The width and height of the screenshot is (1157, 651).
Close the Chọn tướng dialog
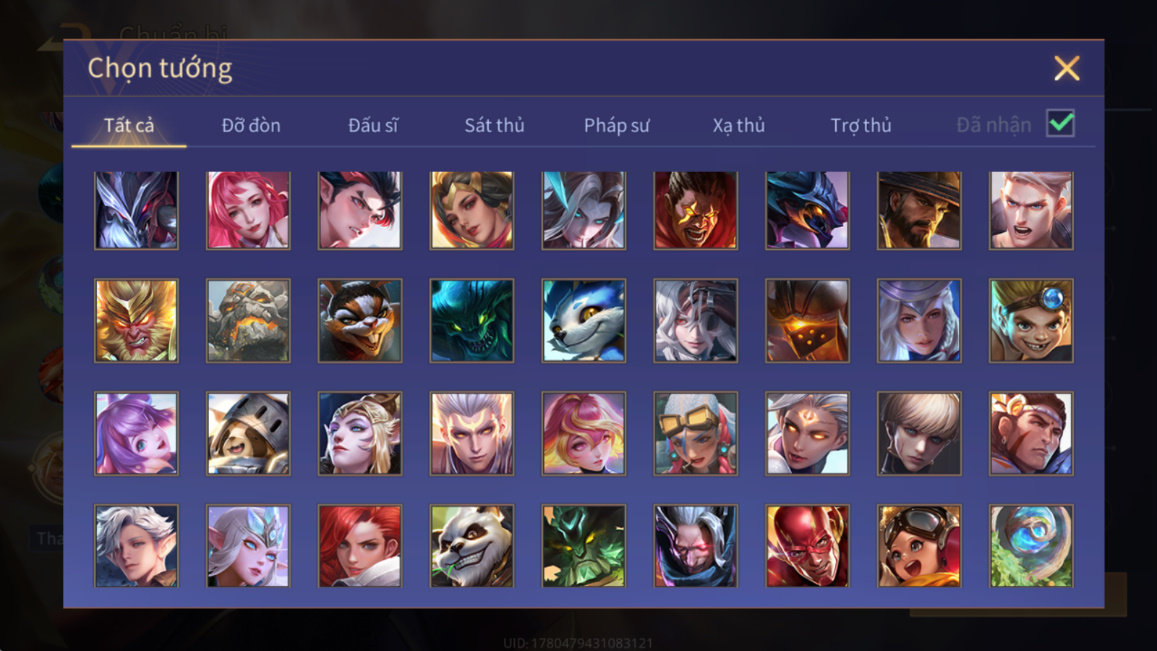(1066, 68)
